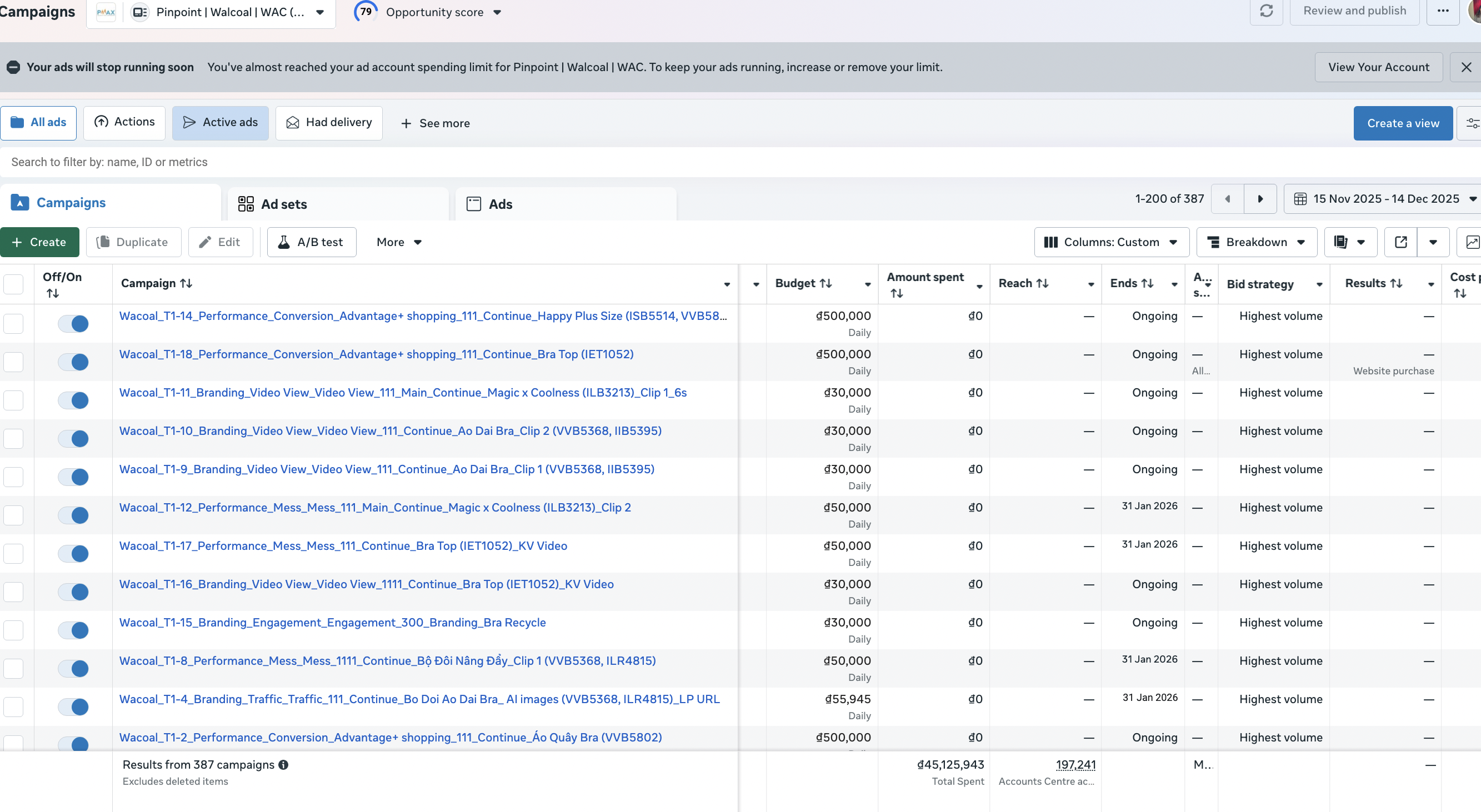Expand the Columns: Custom dropdown
The width and height of the screenshot is (1481, 812).
coord(1111,242)
